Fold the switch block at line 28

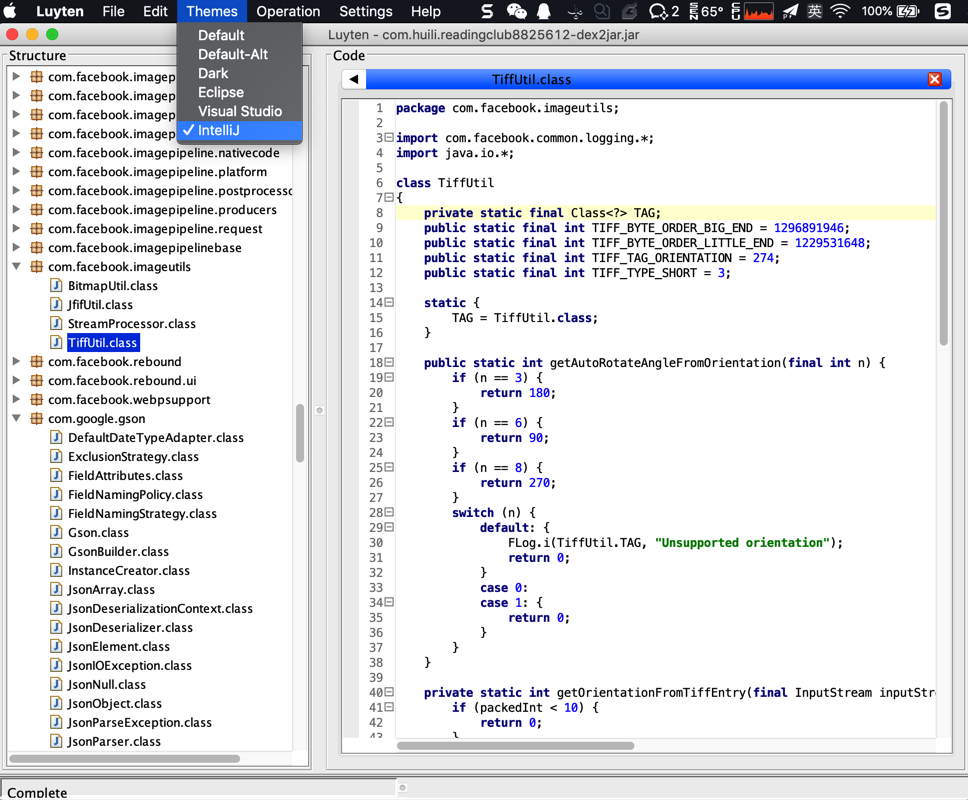pyautogui.click(x=389, y=513)
